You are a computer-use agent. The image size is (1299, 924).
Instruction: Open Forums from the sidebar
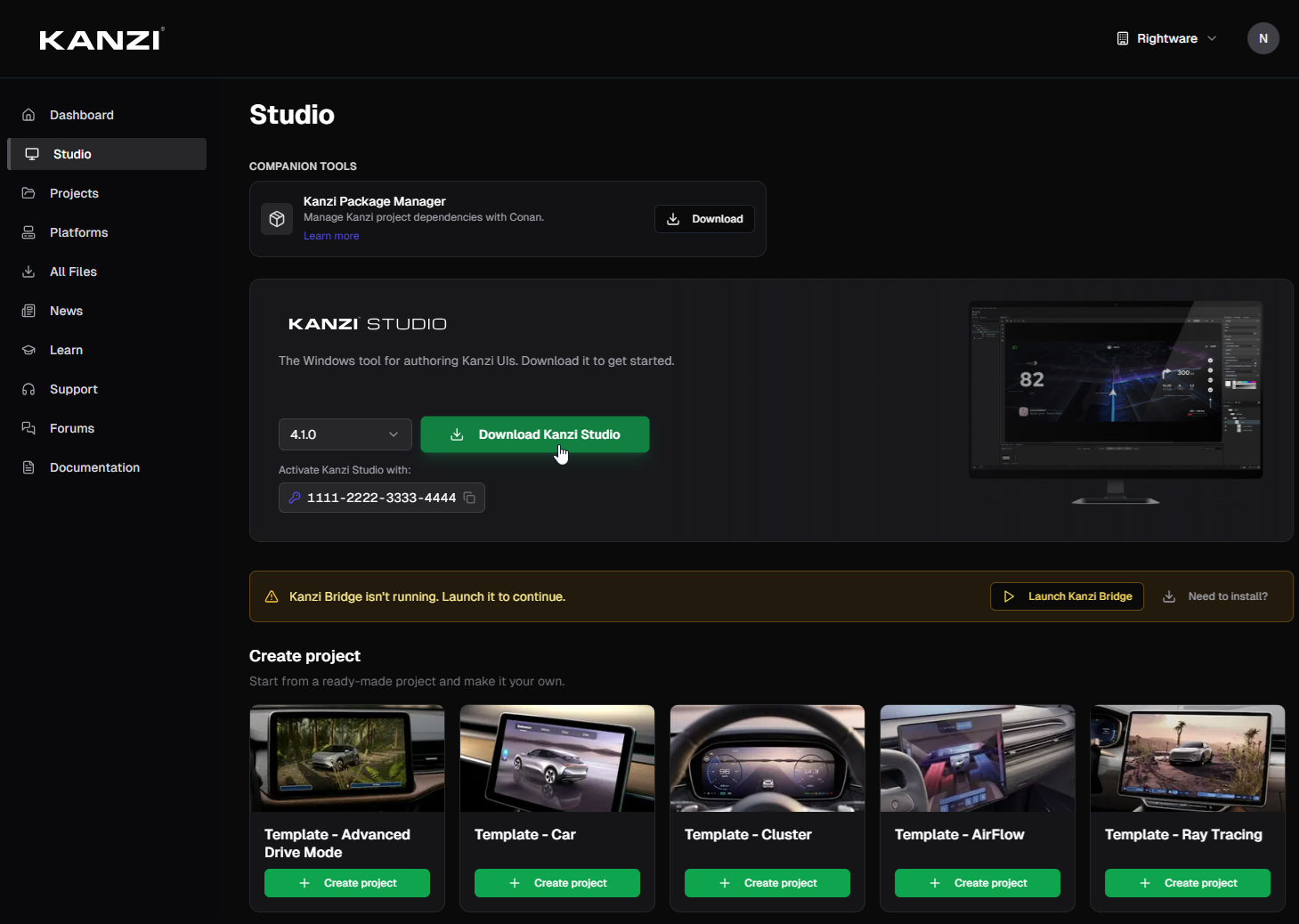coord(107,428)
